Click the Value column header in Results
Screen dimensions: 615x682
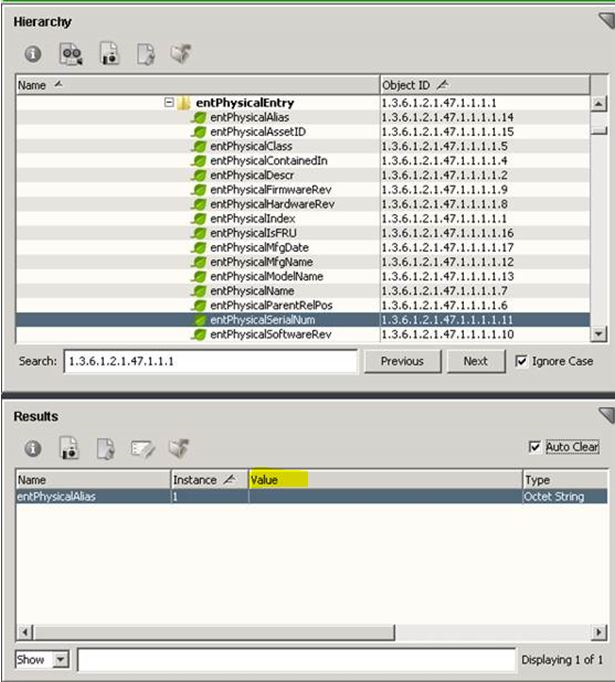coord(385,480)
